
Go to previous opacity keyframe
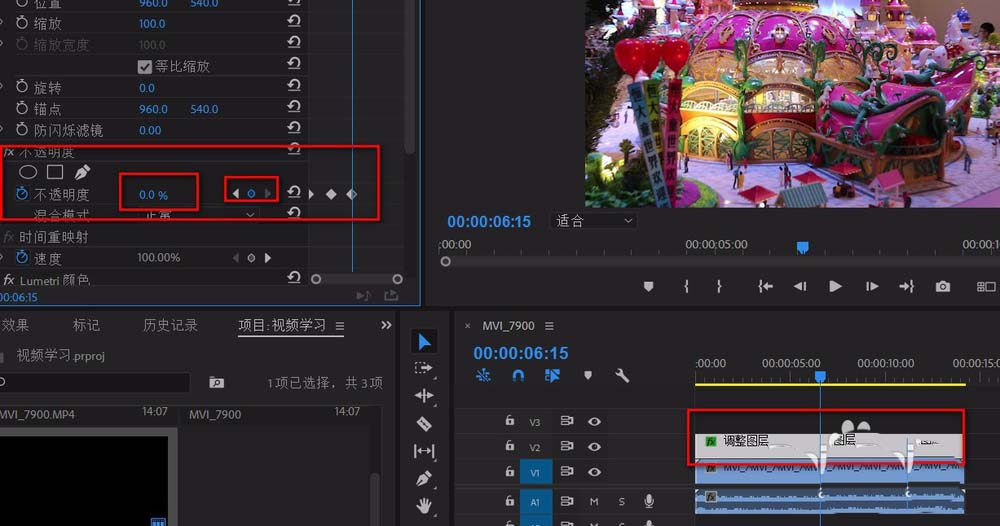pyautogui.click(x=236, y=193)
